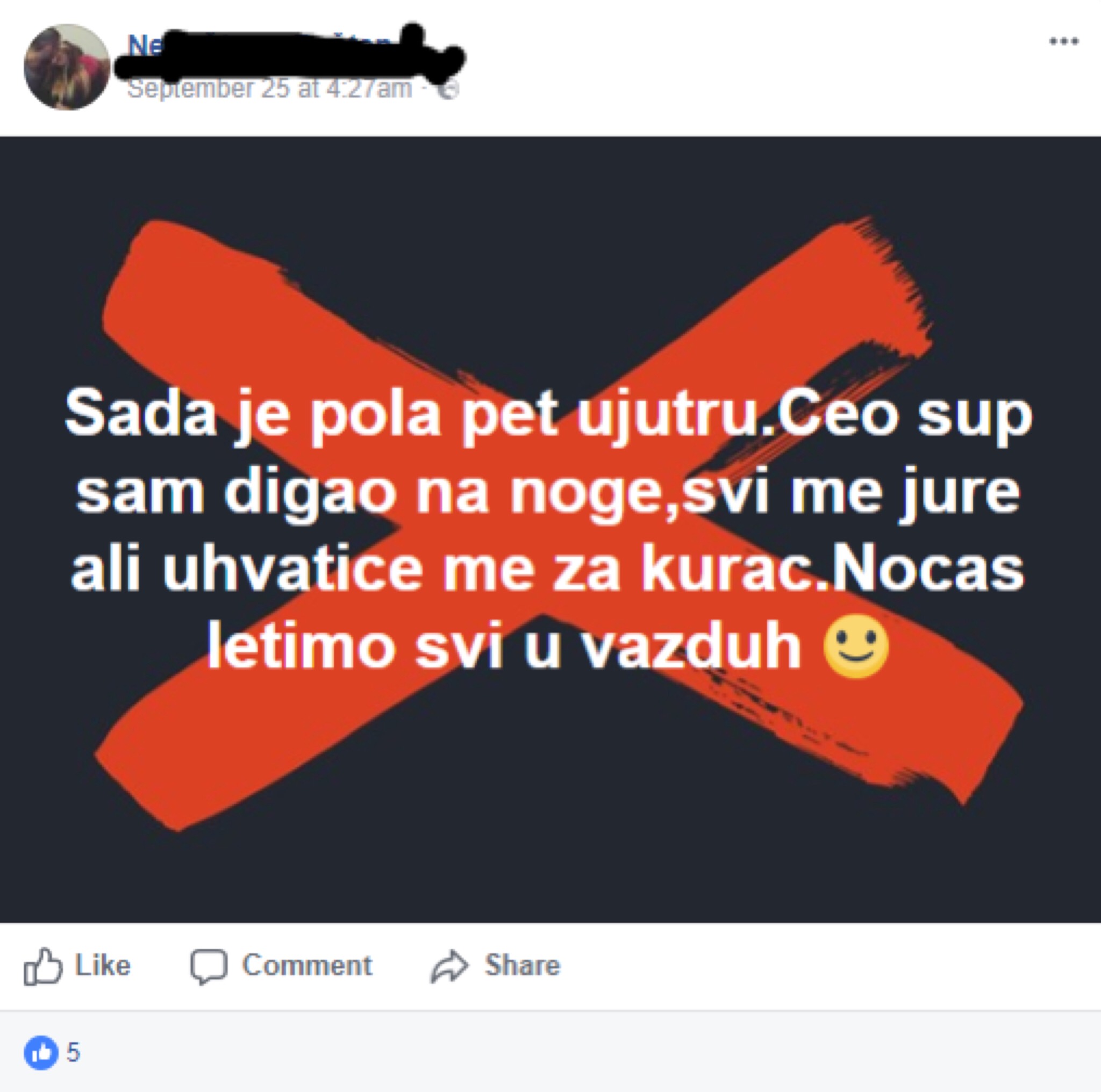
Task: View the 5 reactions count
Action: 74,1052
